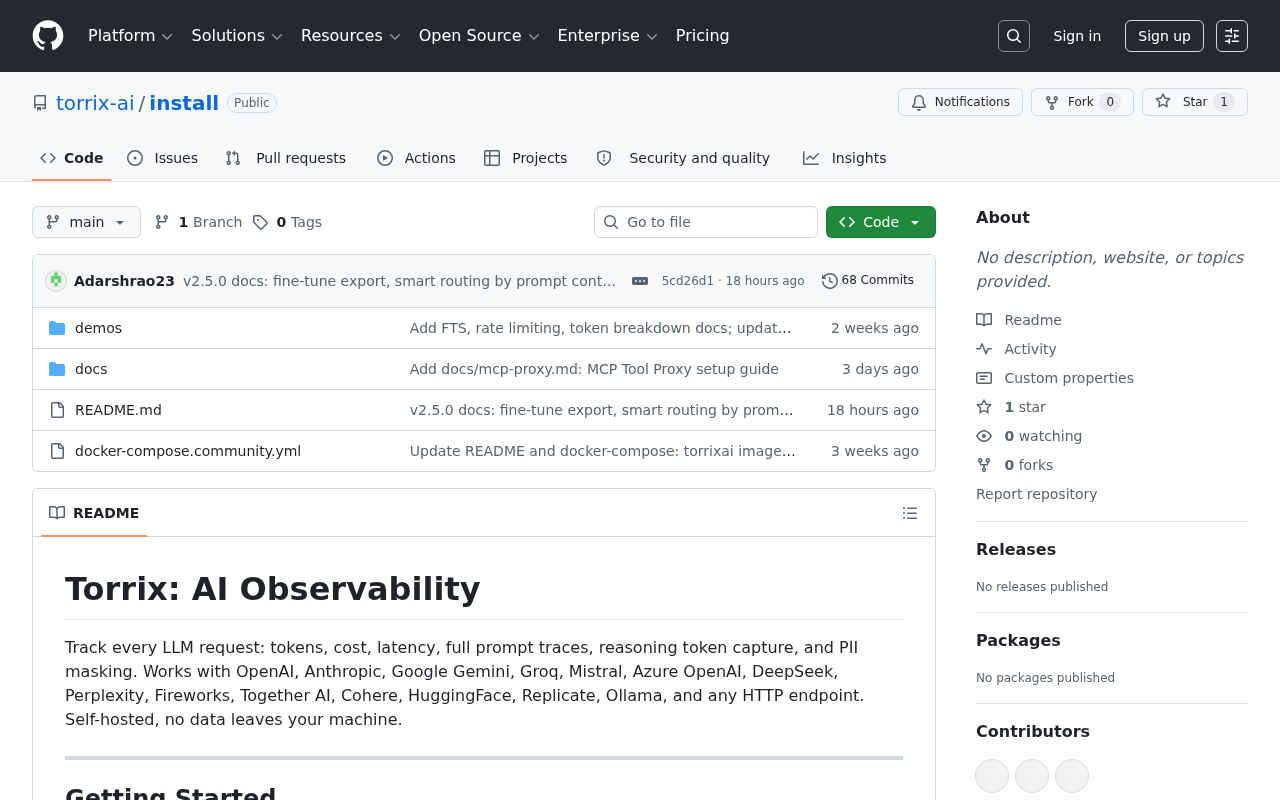Fork the repository
This screenshot has height=800, width=1280.
pyautogui.click(x=1082, y=102)
